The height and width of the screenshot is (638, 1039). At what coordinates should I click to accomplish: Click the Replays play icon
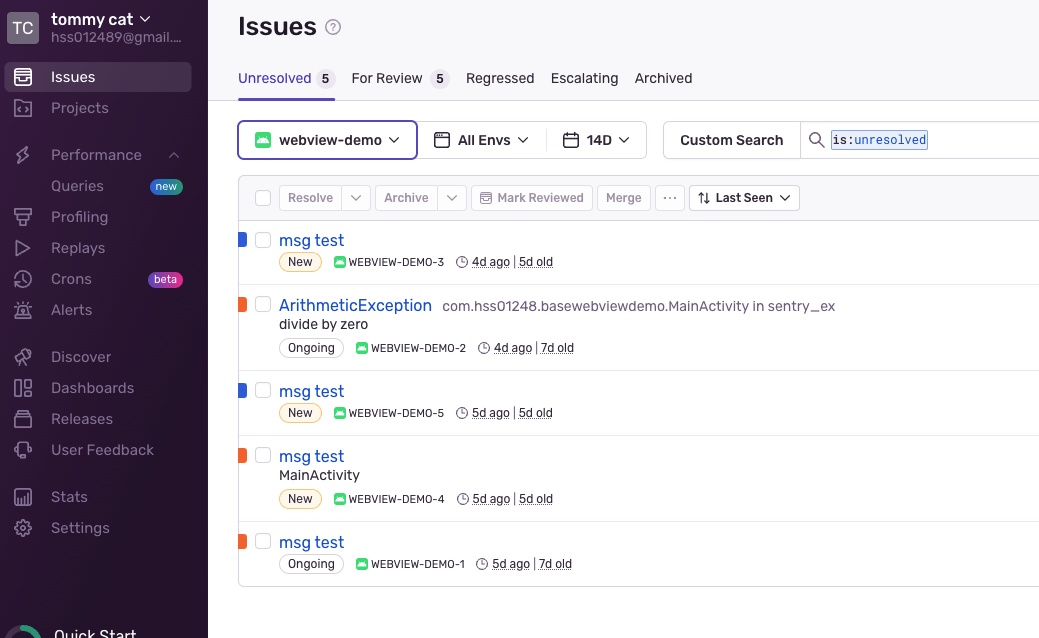23,248
